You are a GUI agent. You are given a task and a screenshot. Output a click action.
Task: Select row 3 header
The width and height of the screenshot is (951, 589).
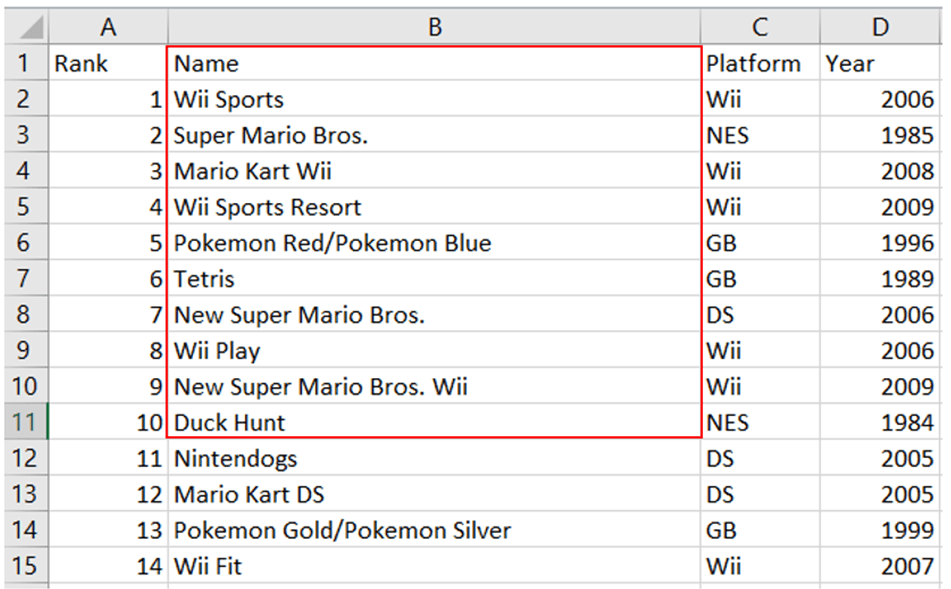24,135
